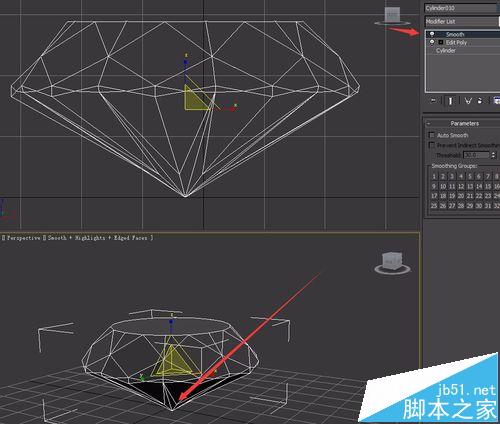Toggle visibility eye of Edit Poly modifier
The height and width of the screenshot is (424, 500).
tap(432, 42)
